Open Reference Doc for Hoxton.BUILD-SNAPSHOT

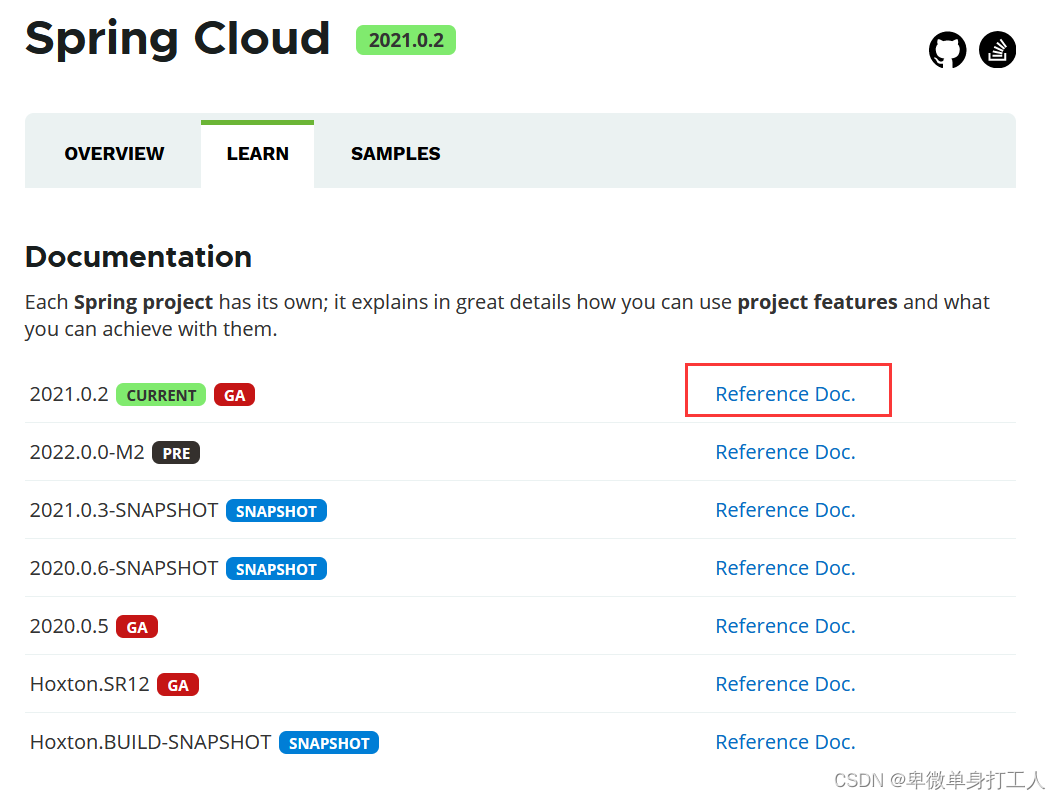(x=785, y=741)
